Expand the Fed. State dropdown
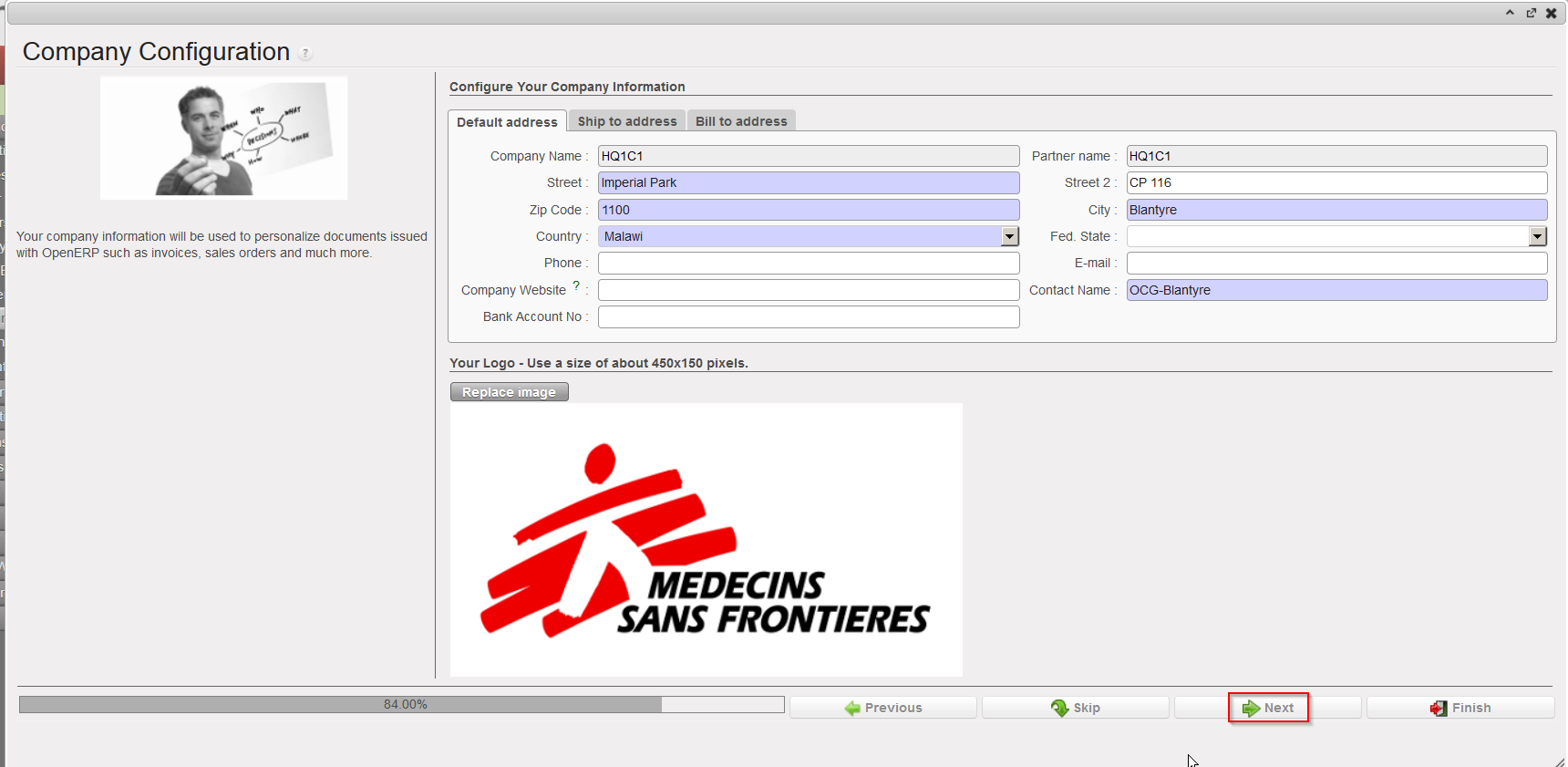 (x=1538, y=236)
